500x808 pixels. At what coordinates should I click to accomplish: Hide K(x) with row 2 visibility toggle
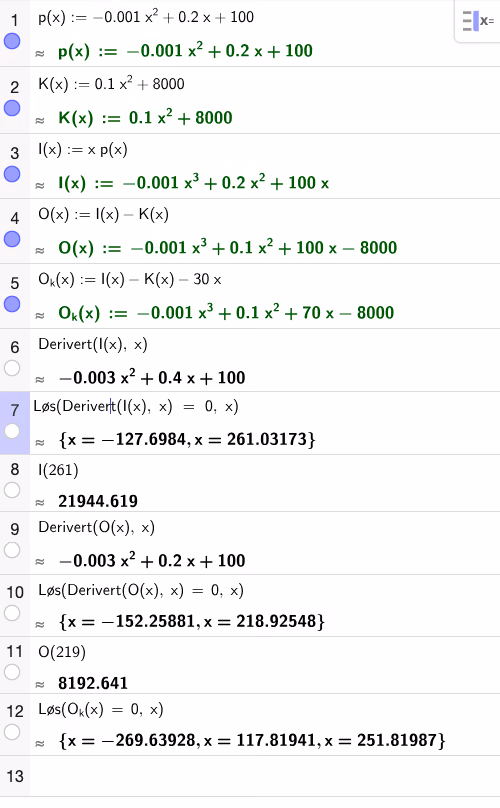12,108
